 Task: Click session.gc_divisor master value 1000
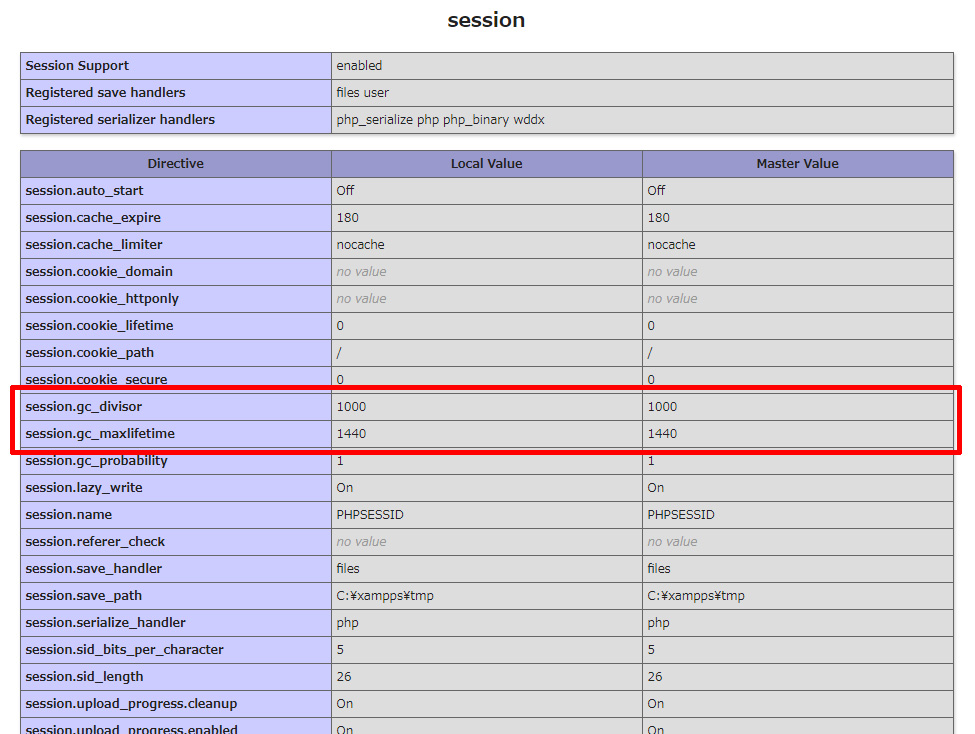point(662,407)
